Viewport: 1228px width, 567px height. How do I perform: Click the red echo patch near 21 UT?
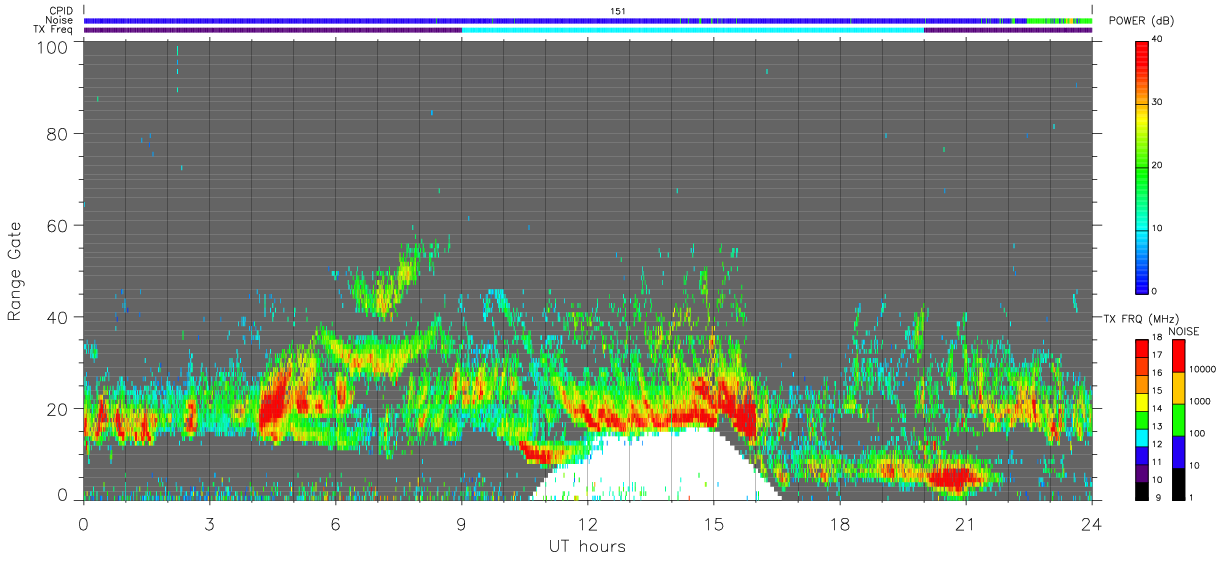click(953, 477)
